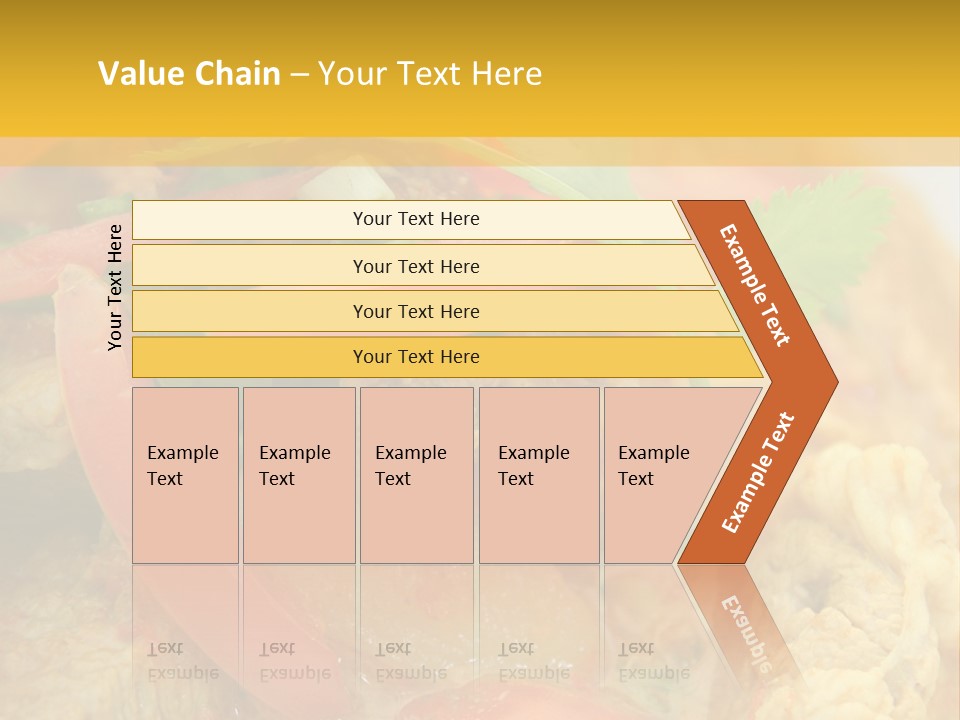Select the third "Example Text" pink box
This screenshot has width=960, height=720.
click(x=416, y=475)
